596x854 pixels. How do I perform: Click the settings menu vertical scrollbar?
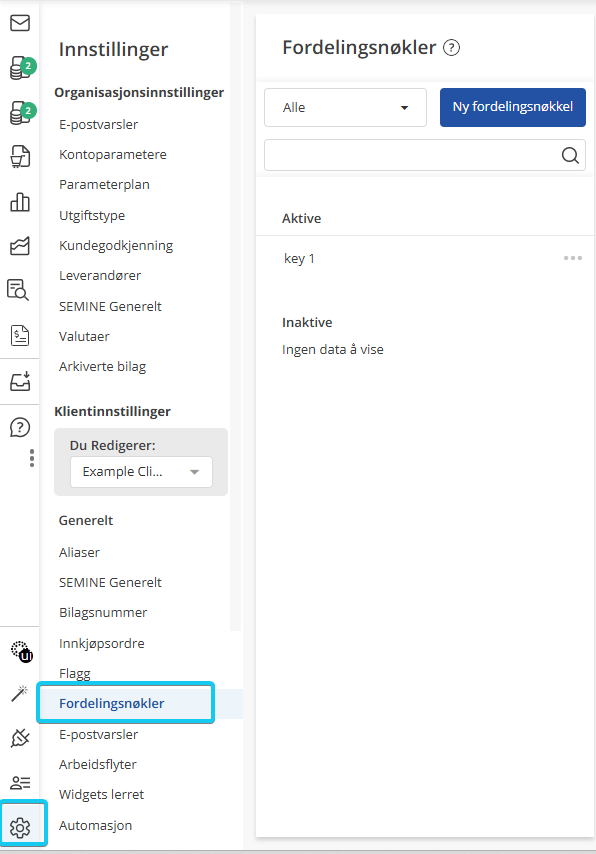click(x=235, y=316)
